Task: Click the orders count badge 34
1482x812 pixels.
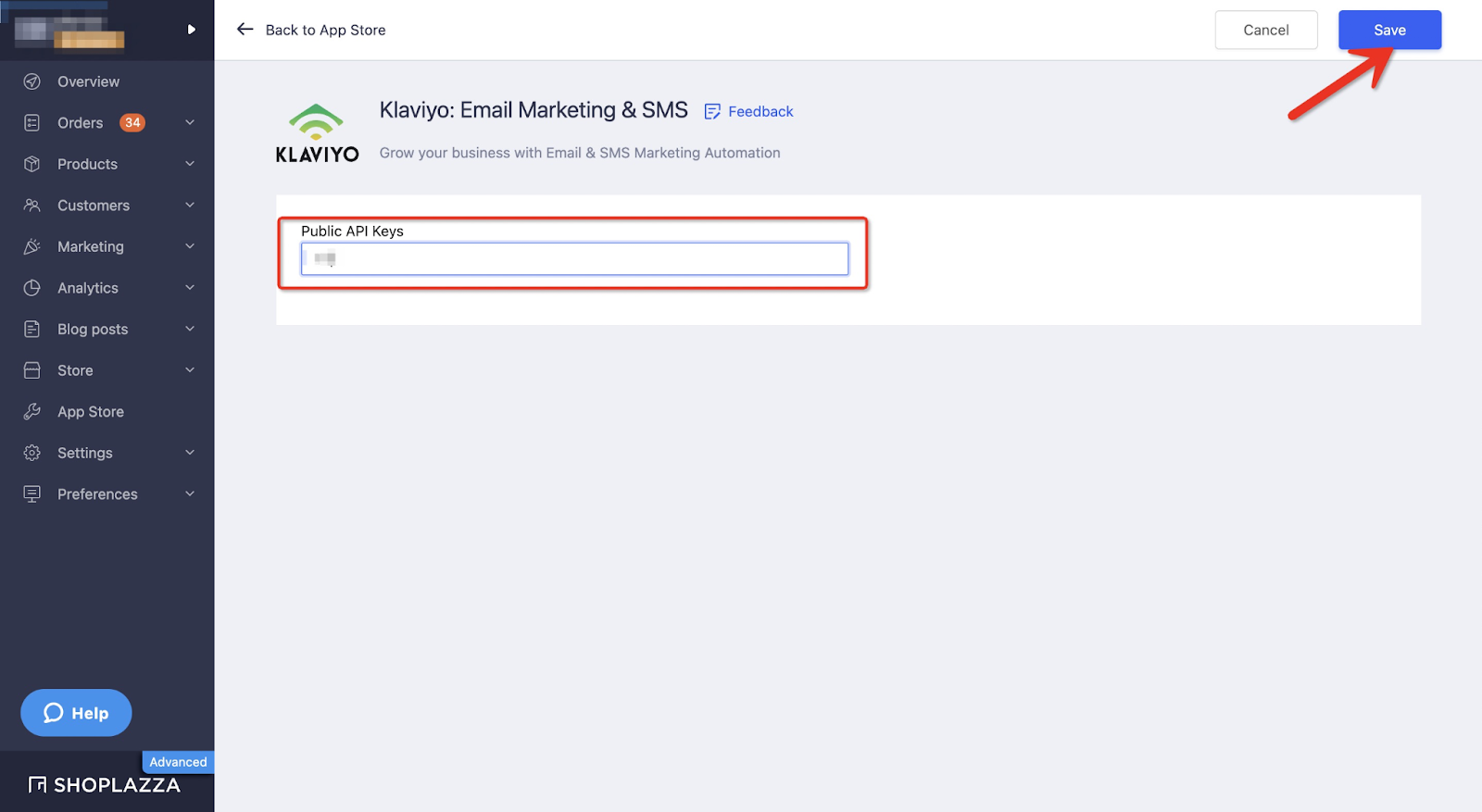Action: (132, 122)
